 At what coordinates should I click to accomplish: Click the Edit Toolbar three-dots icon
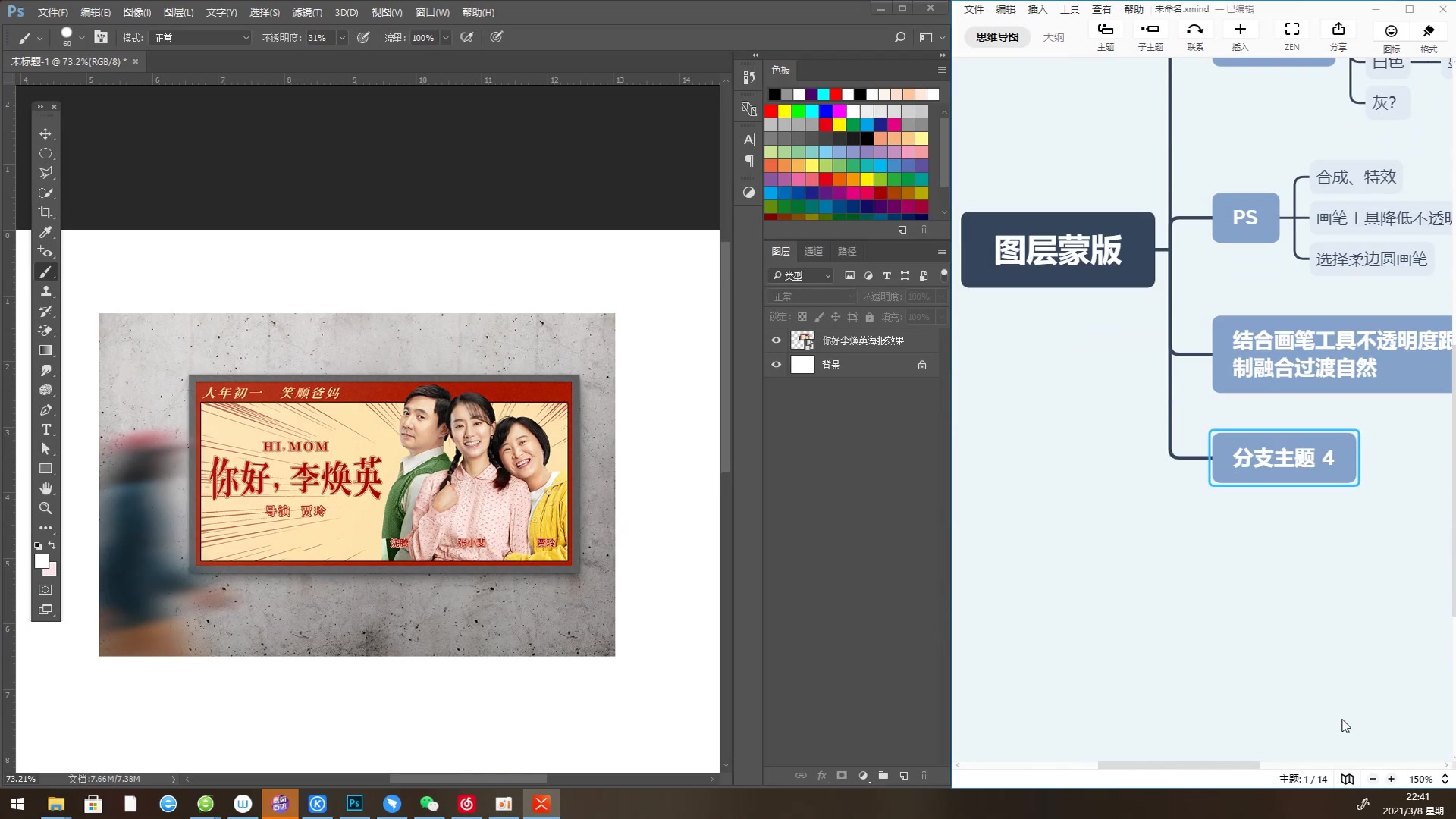(x=45, y=528)
